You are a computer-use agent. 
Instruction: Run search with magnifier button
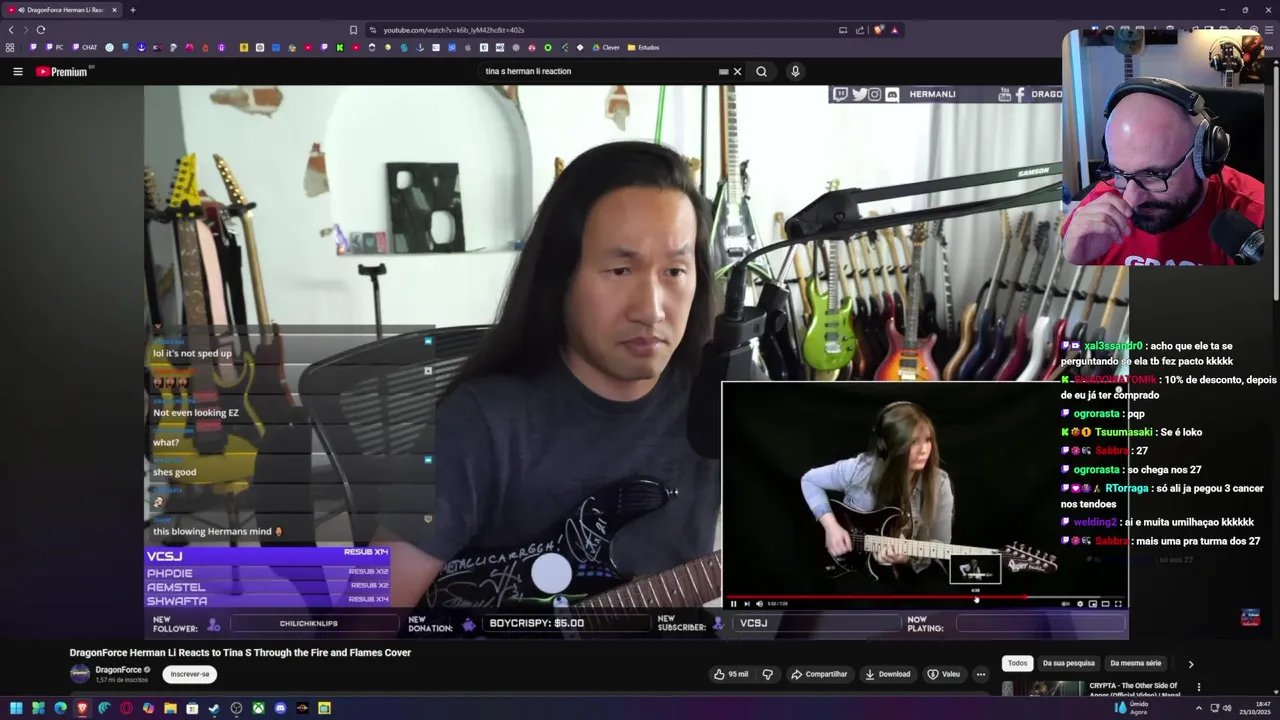tap(762, 71)
